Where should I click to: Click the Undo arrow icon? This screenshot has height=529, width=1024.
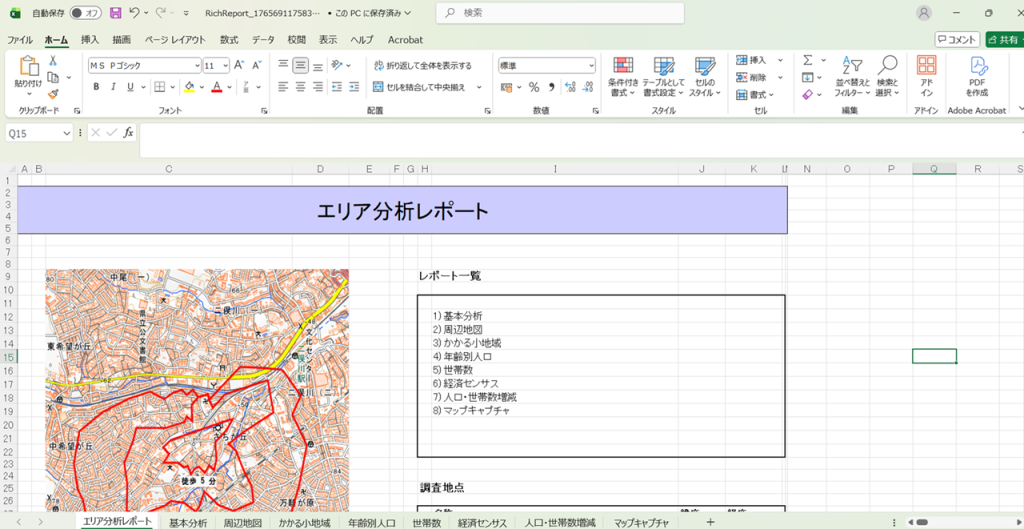coord(134,12)
